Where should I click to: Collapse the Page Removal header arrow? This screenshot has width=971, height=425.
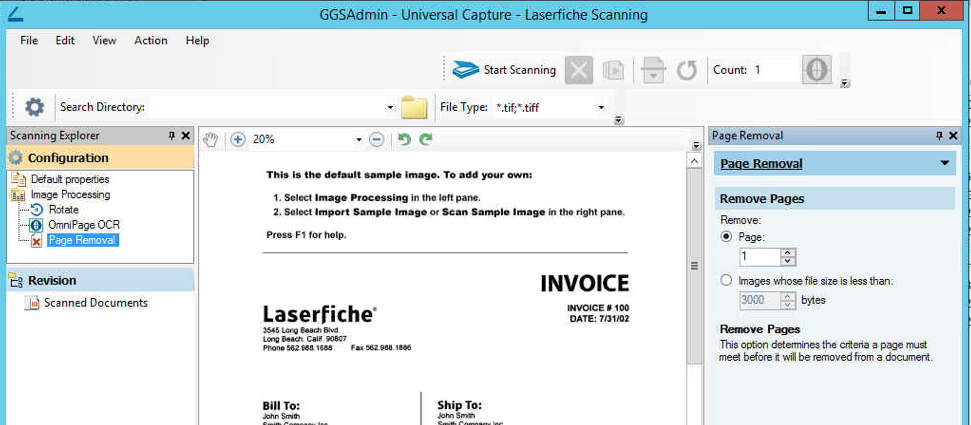(x=944, y=164)
